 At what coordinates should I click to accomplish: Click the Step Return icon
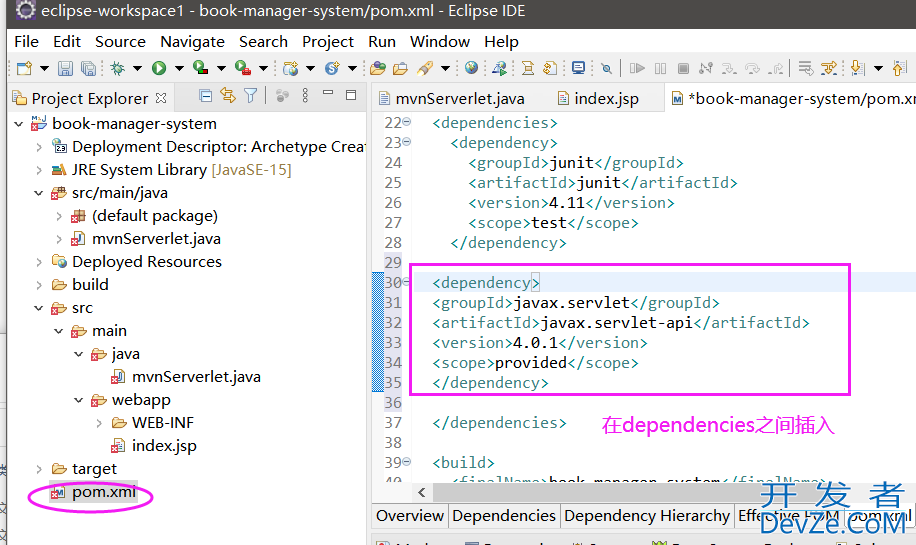(776, 68)
